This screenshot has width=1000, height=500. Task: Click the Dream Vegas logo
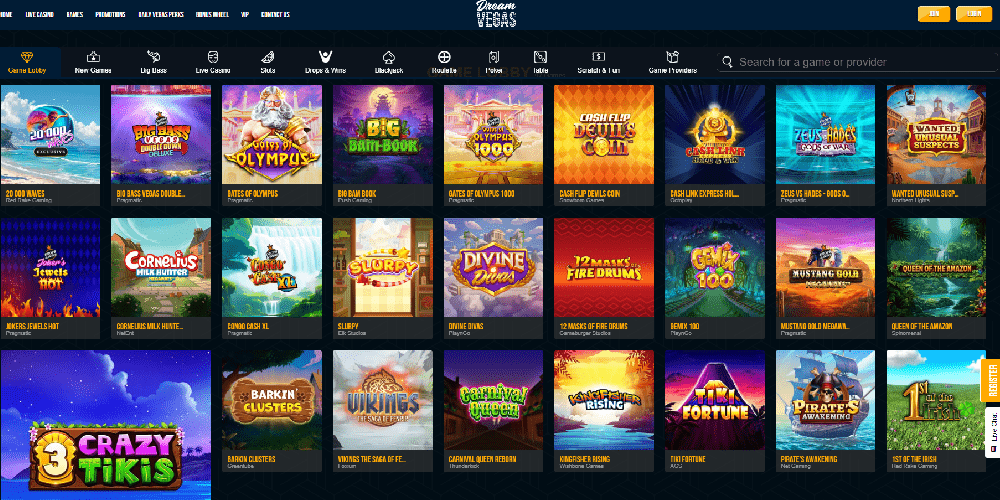[x=496, y=14]
